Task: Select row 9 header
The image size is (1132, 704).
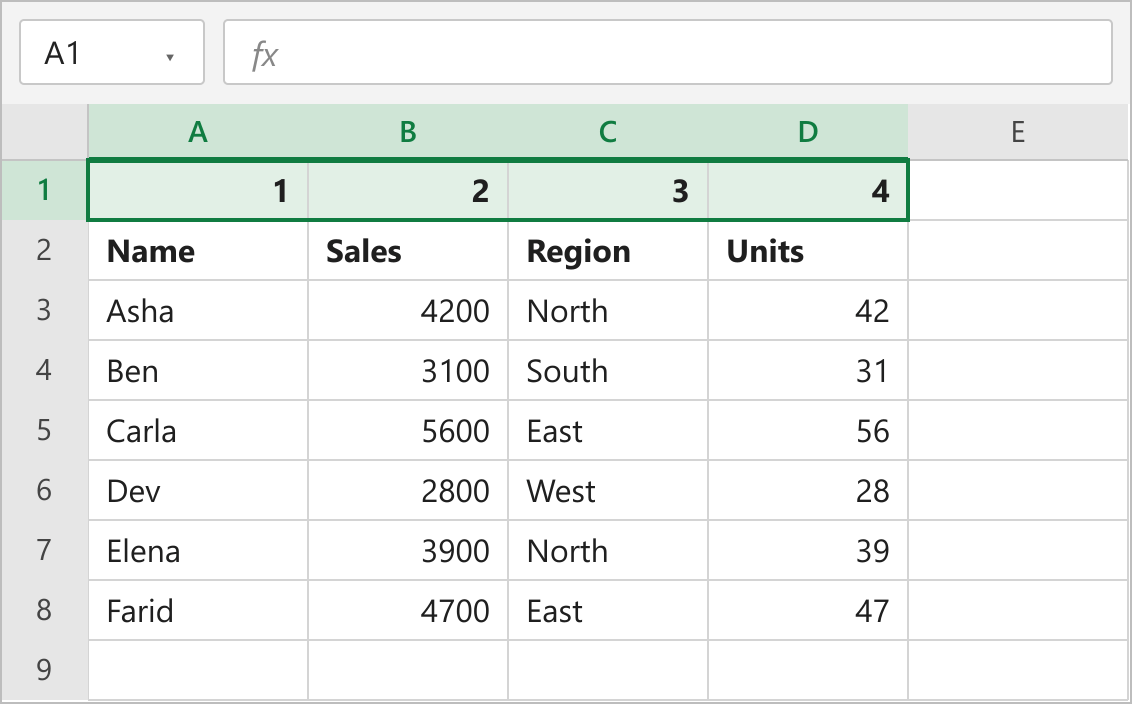Action: click(44, 669)
